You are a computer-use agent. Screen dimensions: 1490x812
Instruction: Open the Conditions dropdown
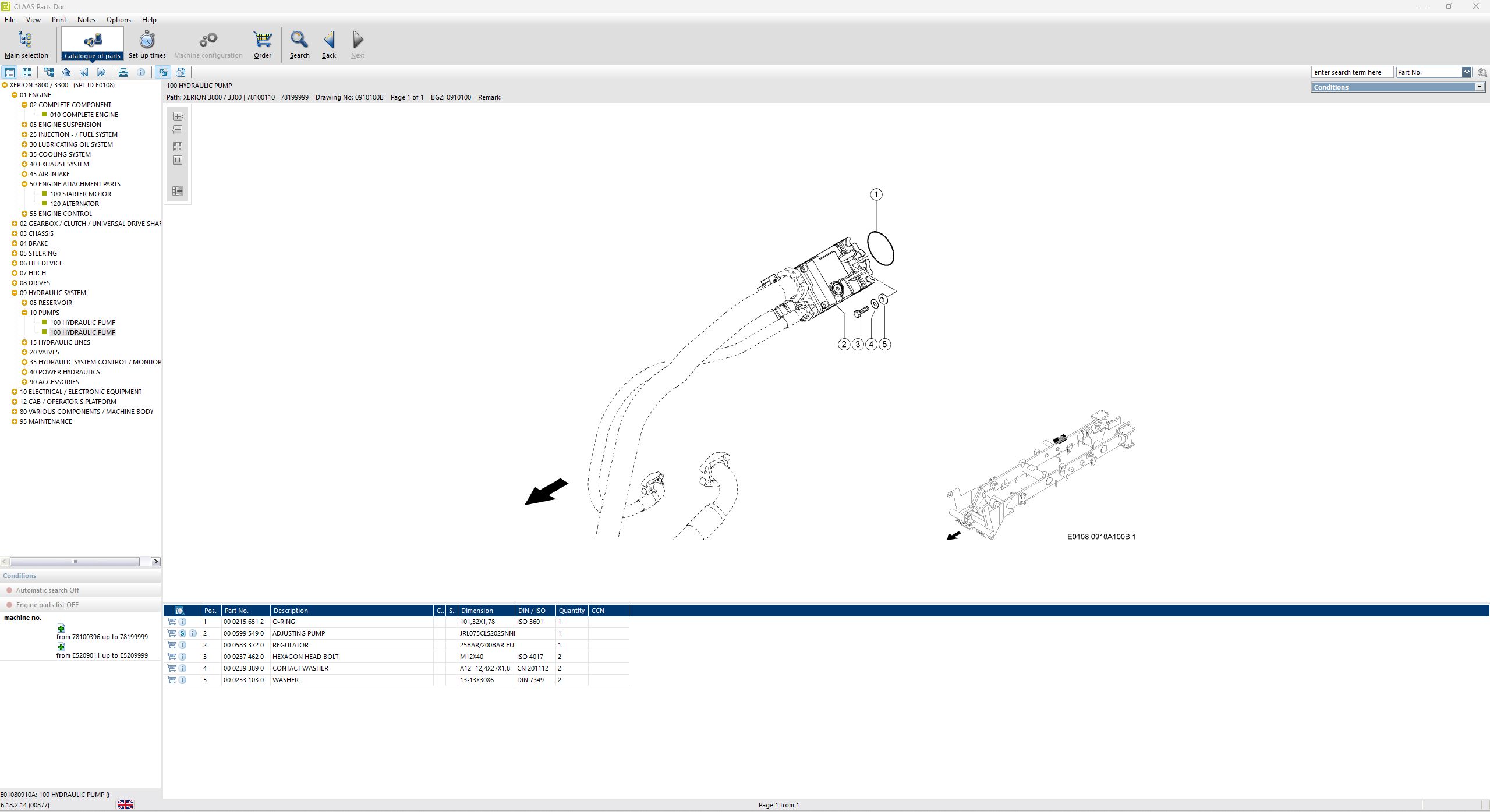1481,87
